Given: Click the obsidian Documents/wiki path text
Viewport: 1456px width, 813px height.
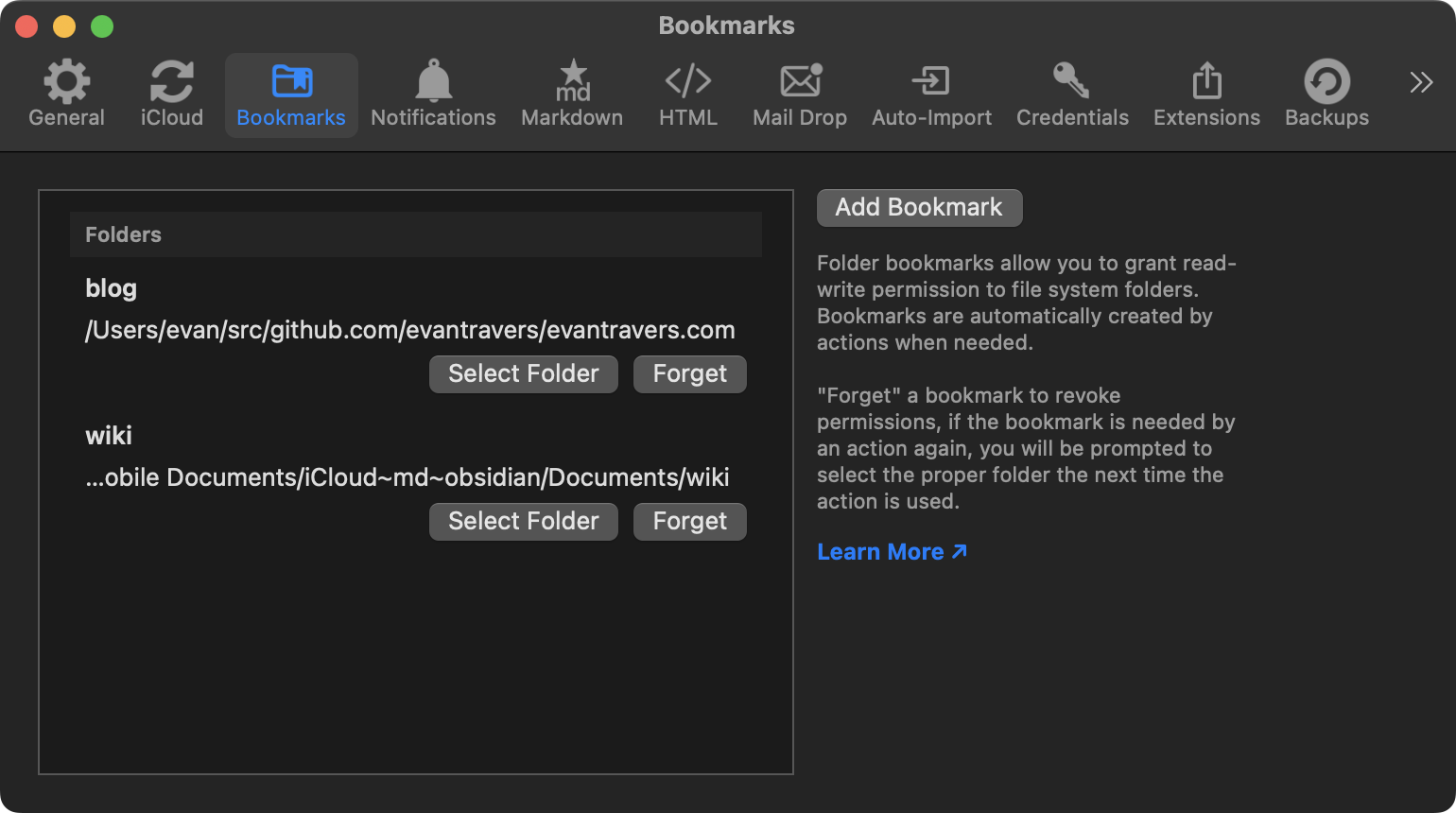Looking at the screenshot, I should (407, 477).
